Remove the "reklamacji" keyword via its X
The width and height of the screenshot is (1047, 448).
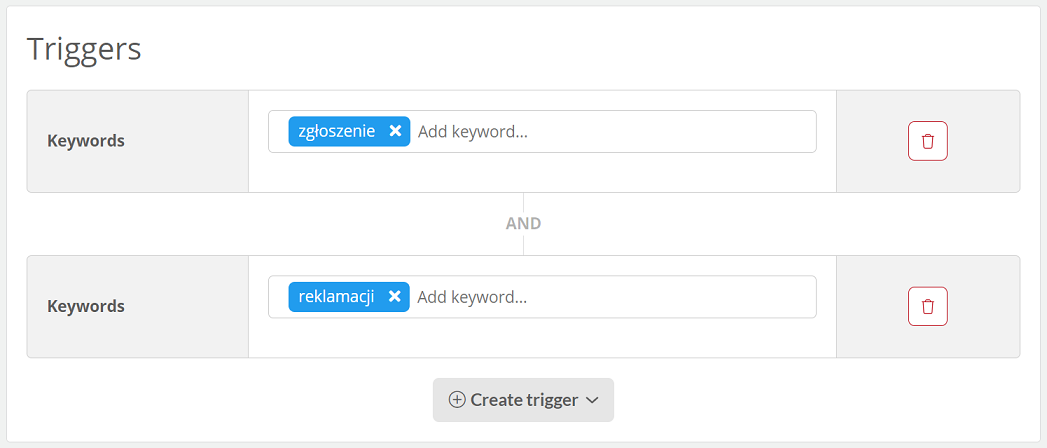click(395, 296)
